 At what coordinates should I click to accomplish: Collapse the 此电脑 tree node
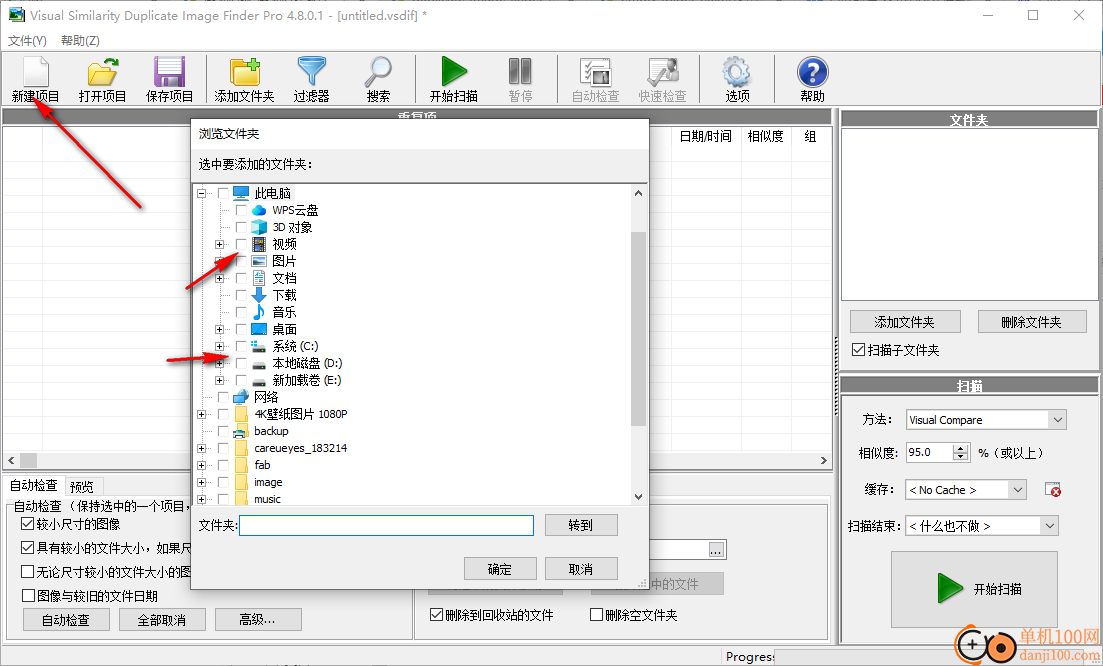(202, 193)
